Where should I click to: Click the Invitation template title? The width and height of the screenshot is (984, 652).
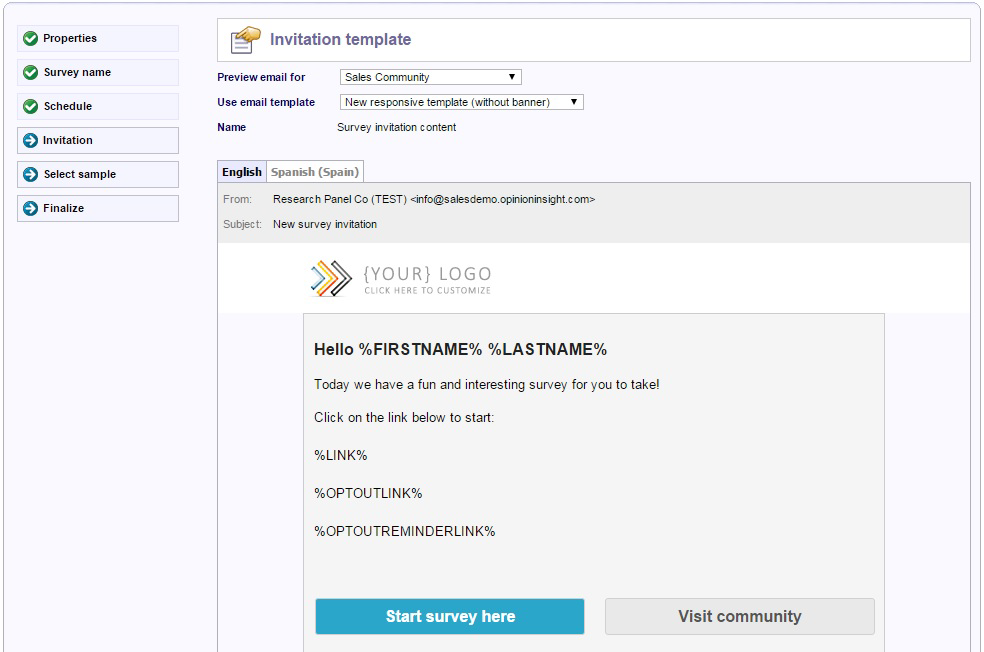tap(341, 39)
